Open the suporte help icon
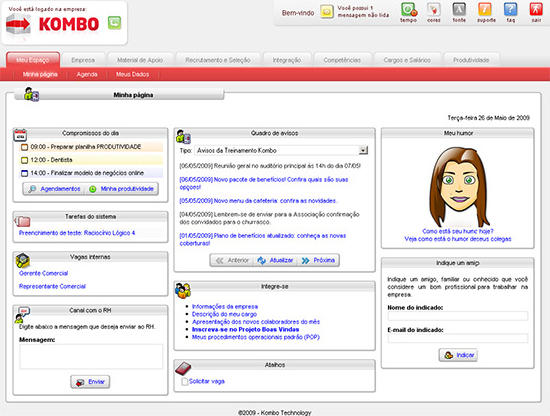Screen dimensions: 550x416 tap(485, 9)
